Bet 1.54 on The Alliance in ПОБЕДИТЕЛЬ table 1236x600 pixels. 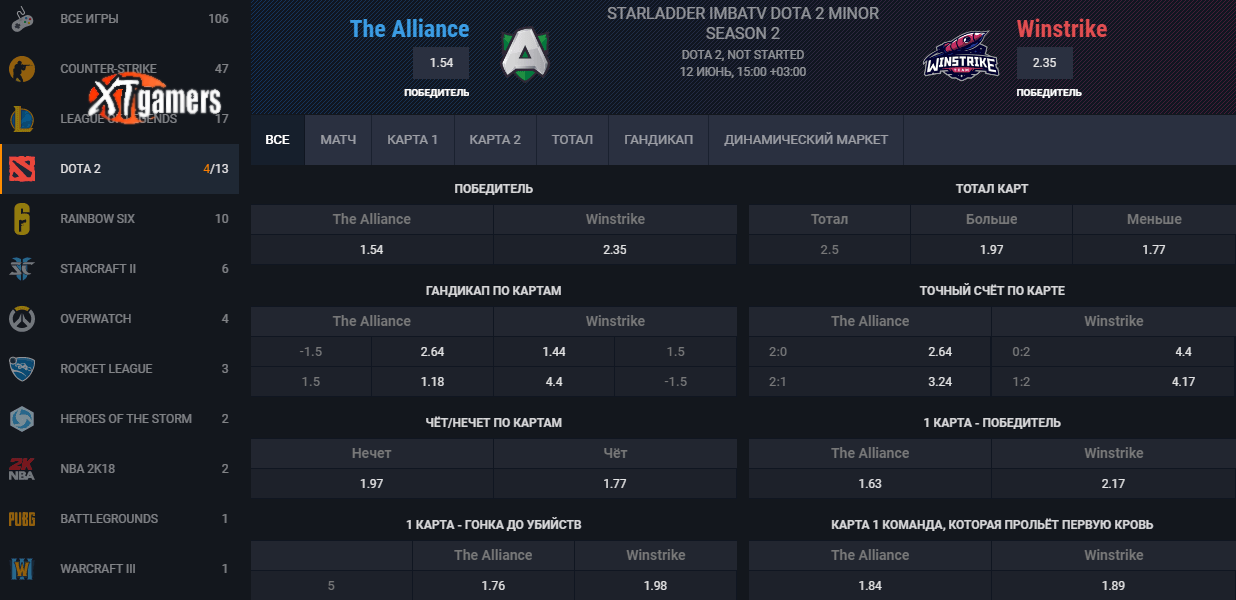coord(372,250)
